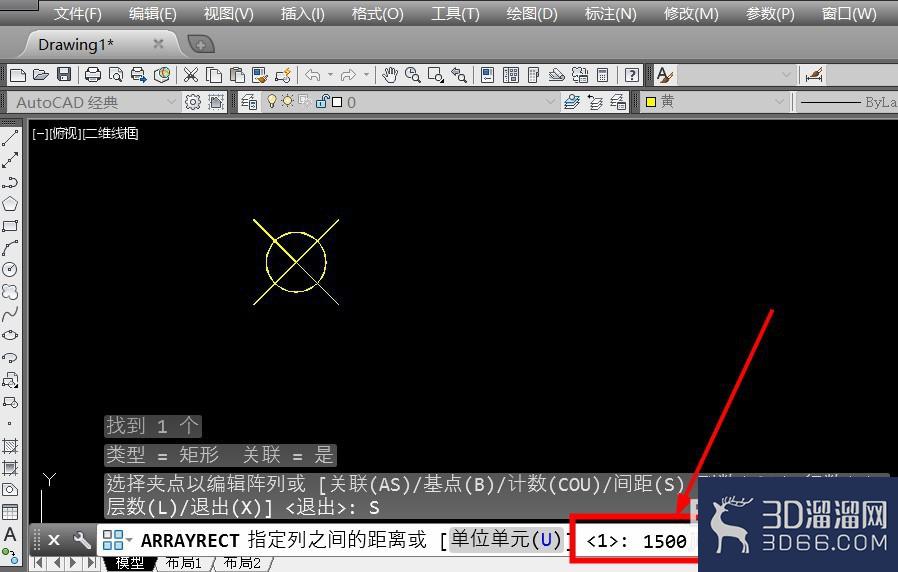The height and width of the screenshot is (572, 898).
Task: Select the Line tool in Draw toolbar
Action: pyautogui.click(x=10, y=137)
